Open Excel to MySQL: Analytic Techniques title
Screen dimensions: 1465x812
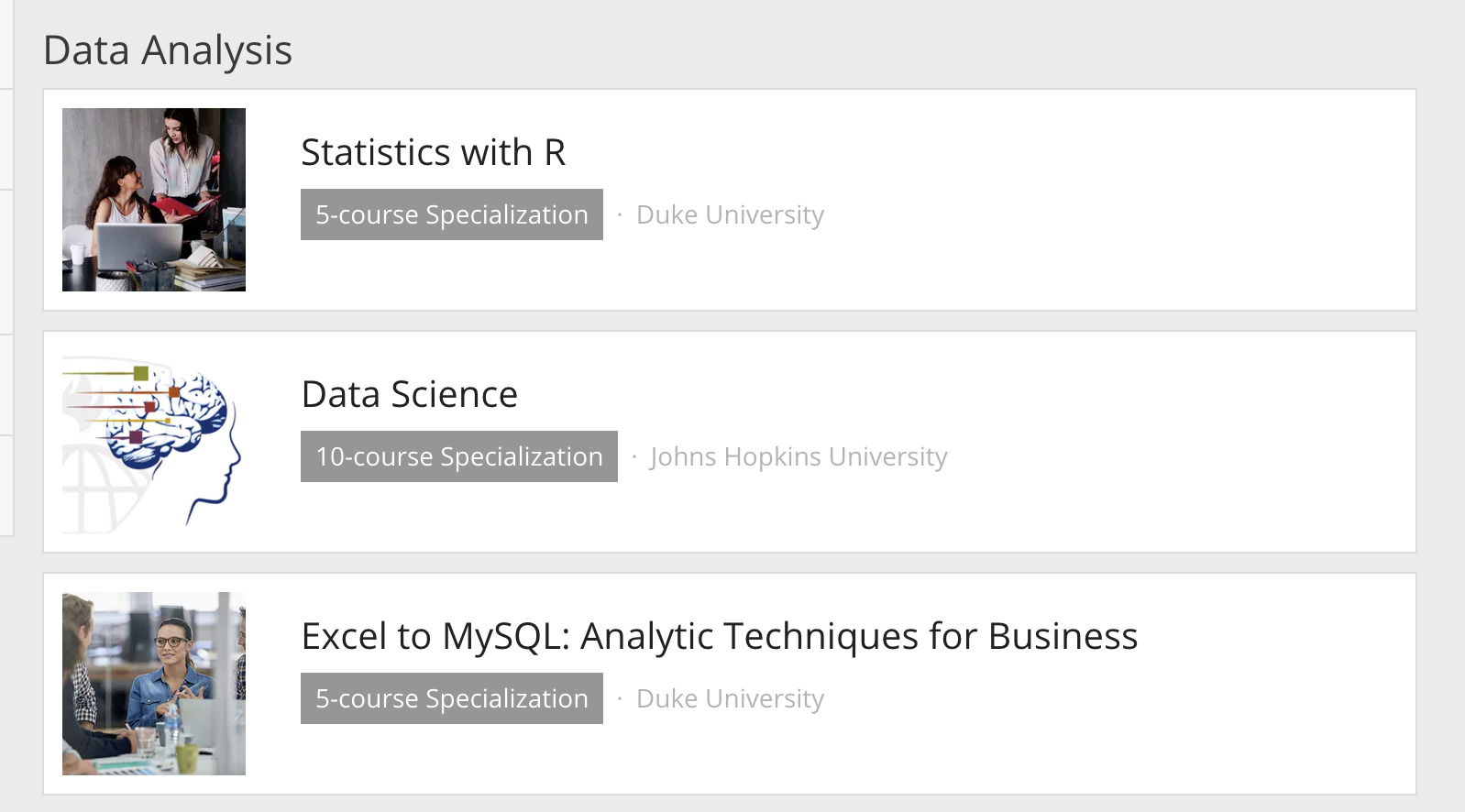pyautogui.click(x=719, y=636)
